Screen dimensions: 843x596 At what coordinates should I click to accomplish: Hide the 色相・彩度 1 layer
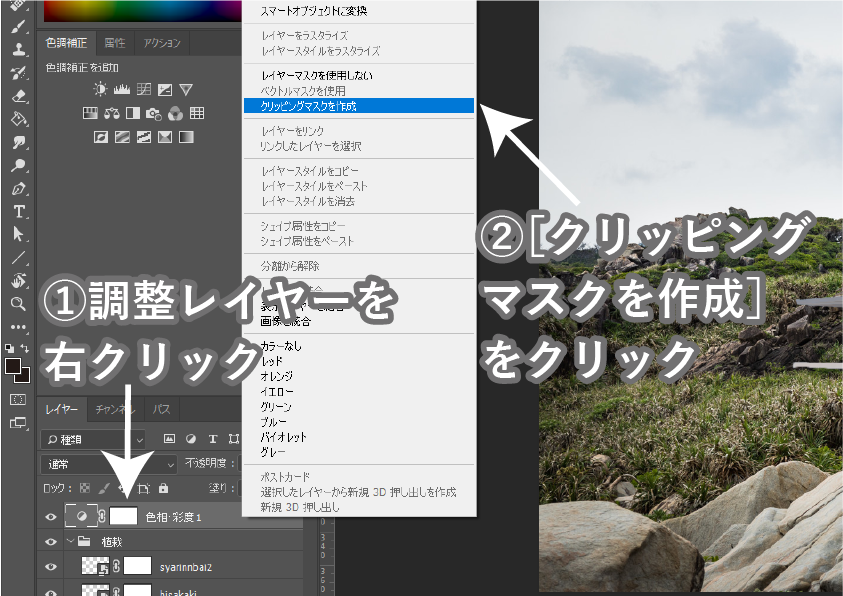[51, 517]
